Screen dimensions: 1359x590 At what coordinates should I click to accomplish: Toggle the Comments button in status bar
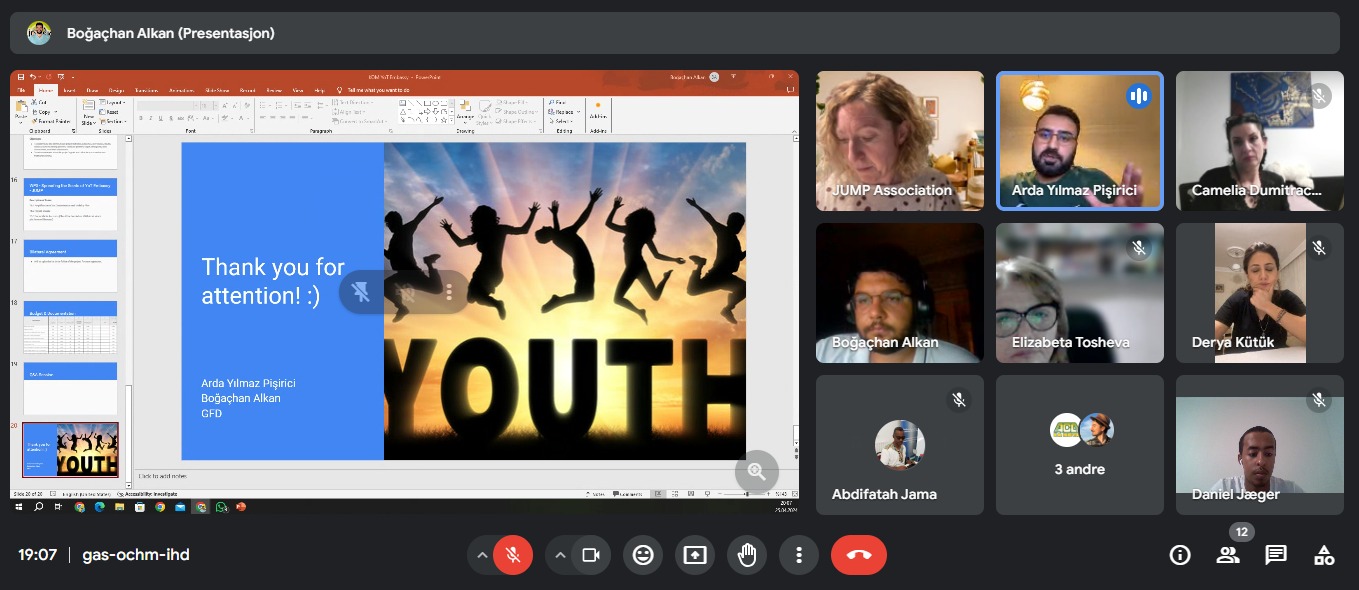pos(627,494)
